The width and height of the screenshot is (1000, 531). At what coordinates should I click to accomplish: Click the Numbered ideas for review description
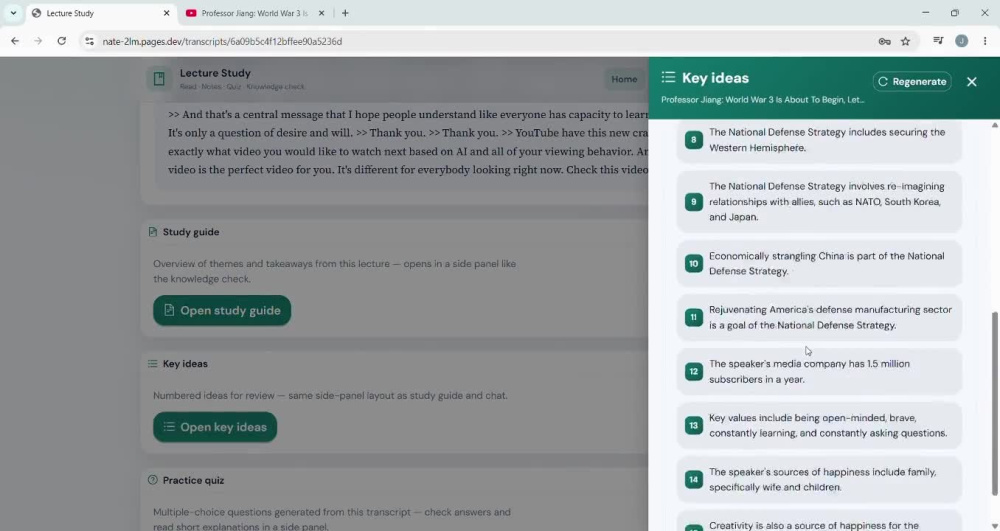330,395
